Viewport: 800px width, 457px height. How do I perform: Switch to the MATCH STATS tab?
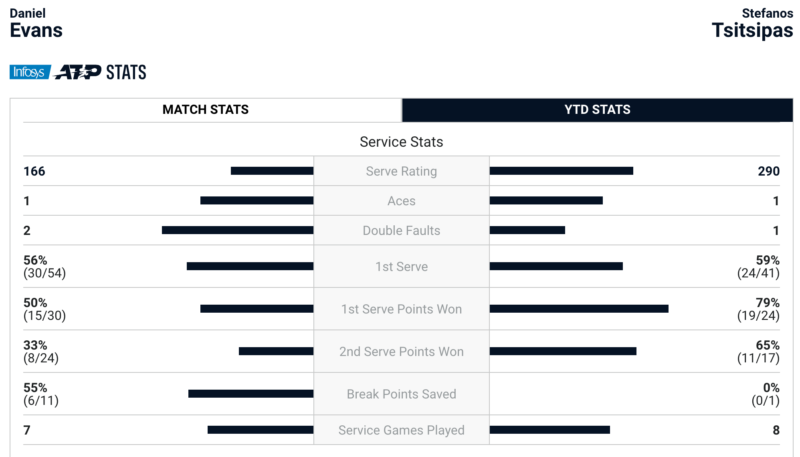206,110
